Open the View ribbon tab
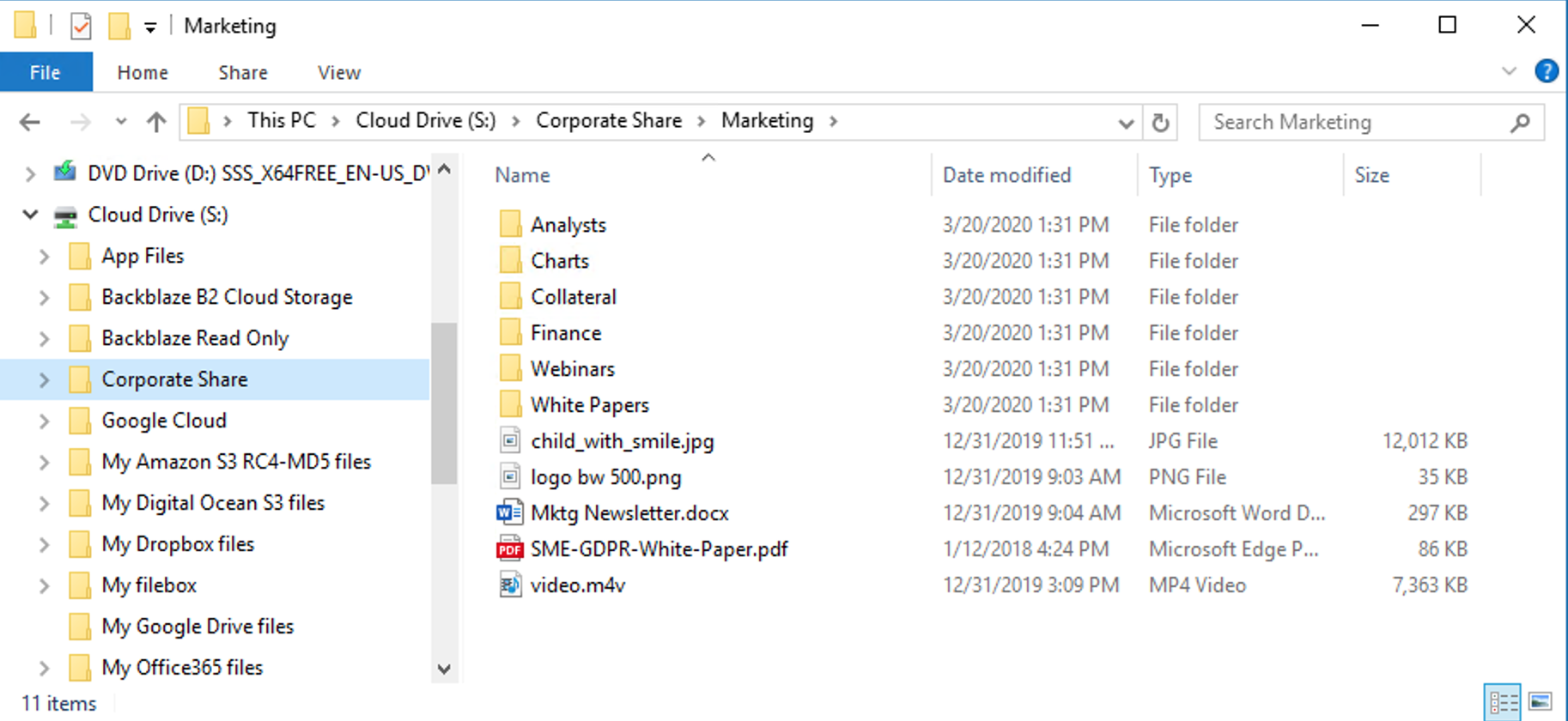This screenshot has width=1568, height=721. coord(338,73)
